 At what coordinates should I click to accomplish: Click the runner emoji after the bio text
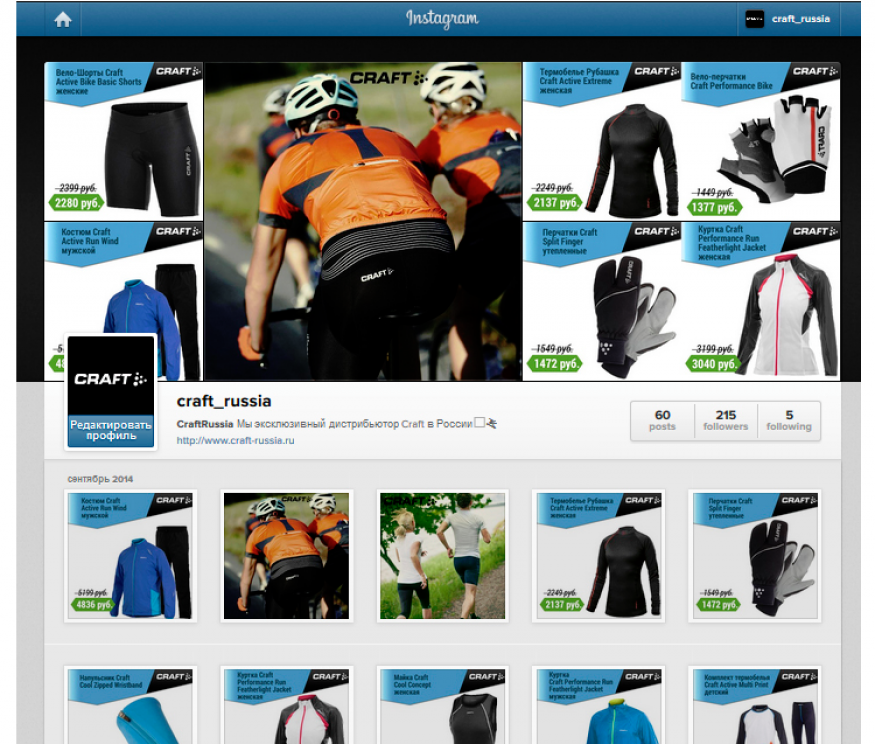[492, 424]
